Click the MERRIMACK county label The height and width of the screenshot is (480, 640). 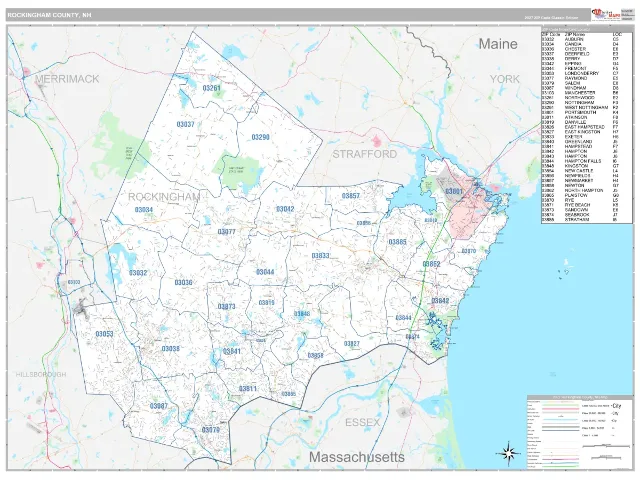click(67, 79)
